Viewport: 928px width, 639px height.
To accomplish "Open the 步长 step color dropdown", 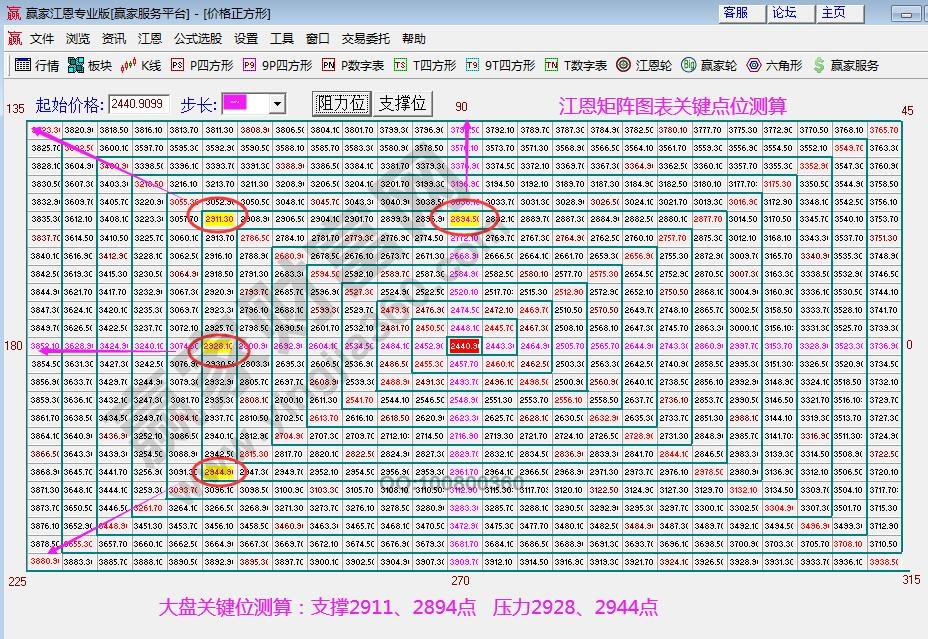I will pos(277,101).
